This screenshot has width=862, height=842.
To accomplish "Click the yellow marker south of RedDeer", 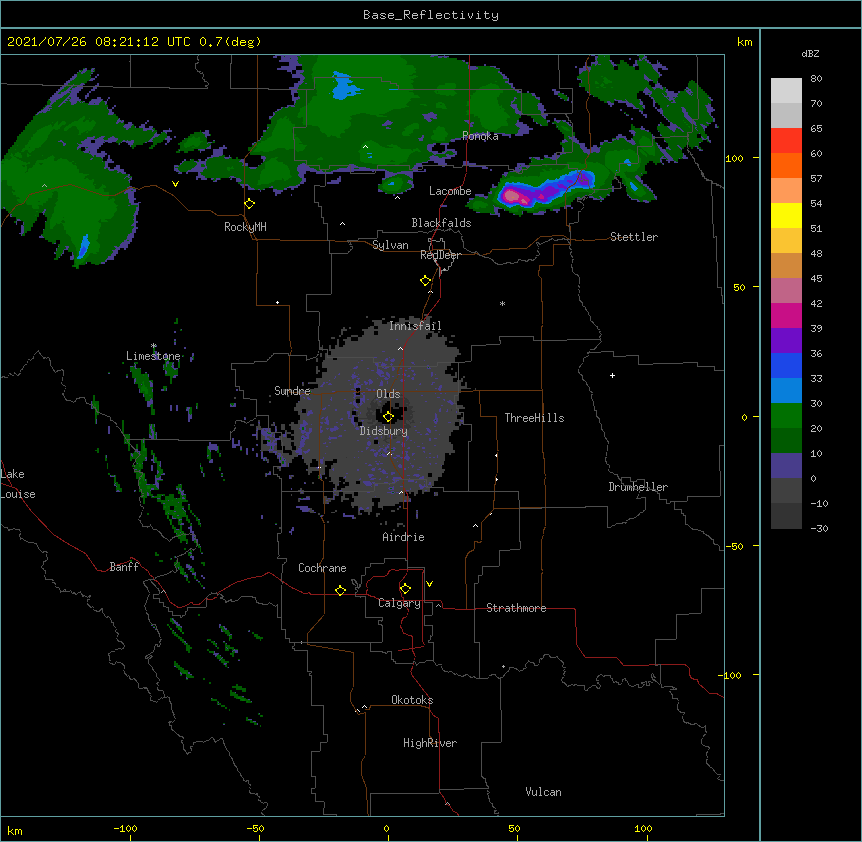I will tap(426, 281).
